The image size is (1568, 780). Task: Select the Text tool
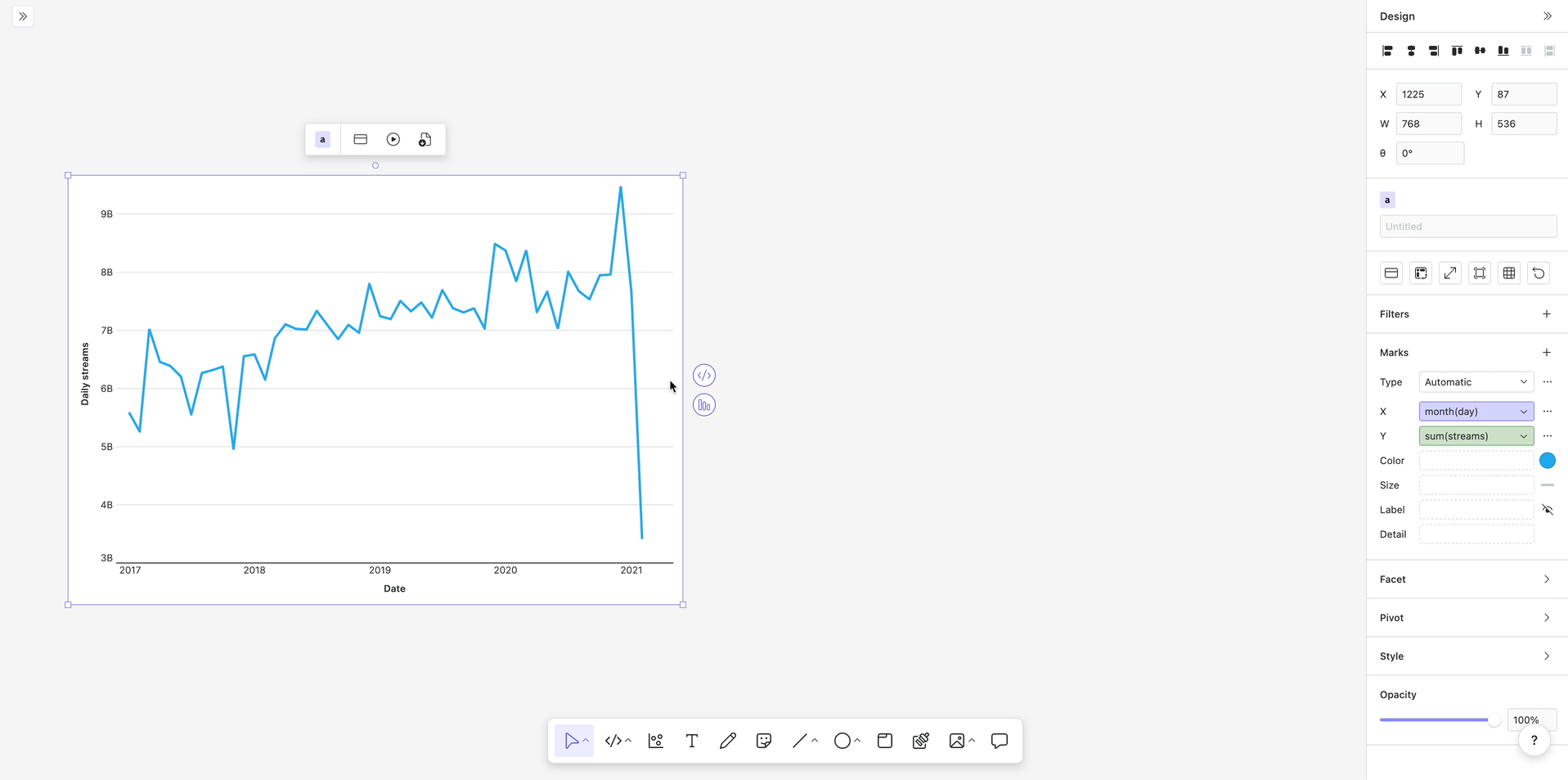tap(692, 742)
